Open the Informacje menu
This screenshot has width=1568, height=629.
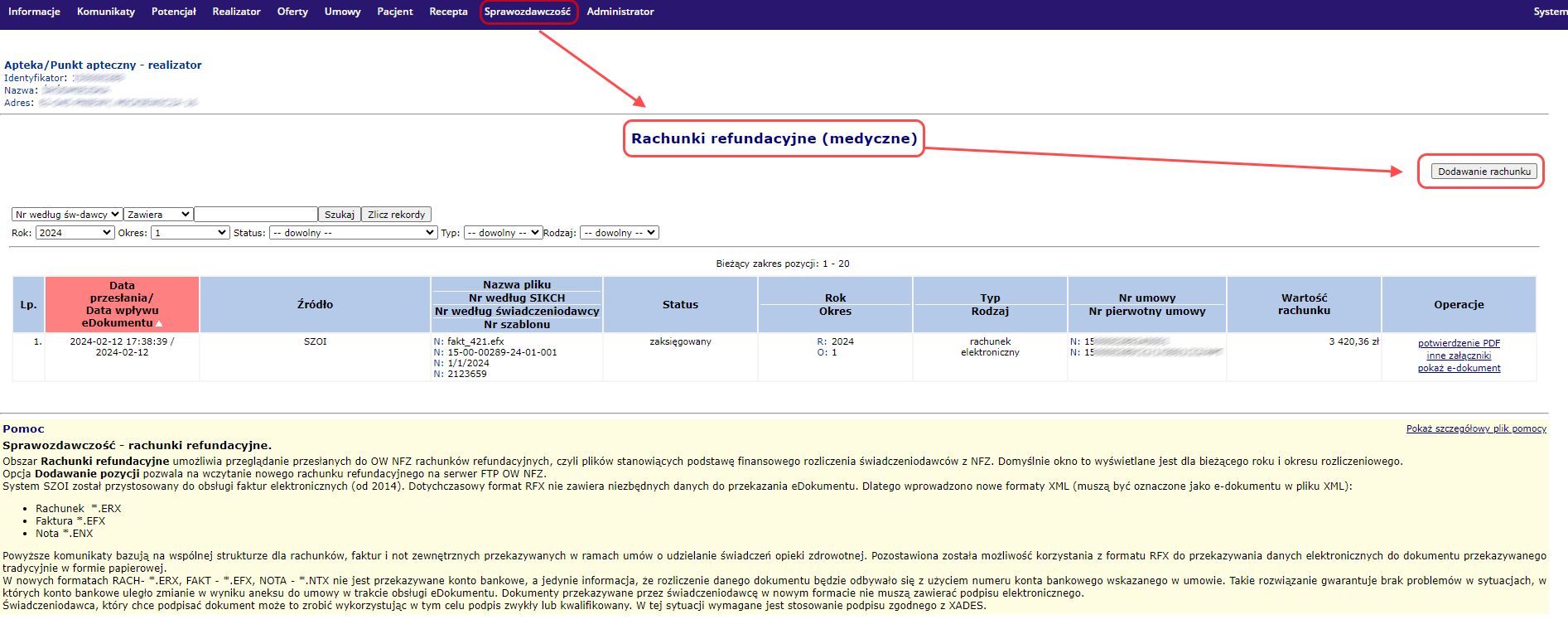coord(34,12)
